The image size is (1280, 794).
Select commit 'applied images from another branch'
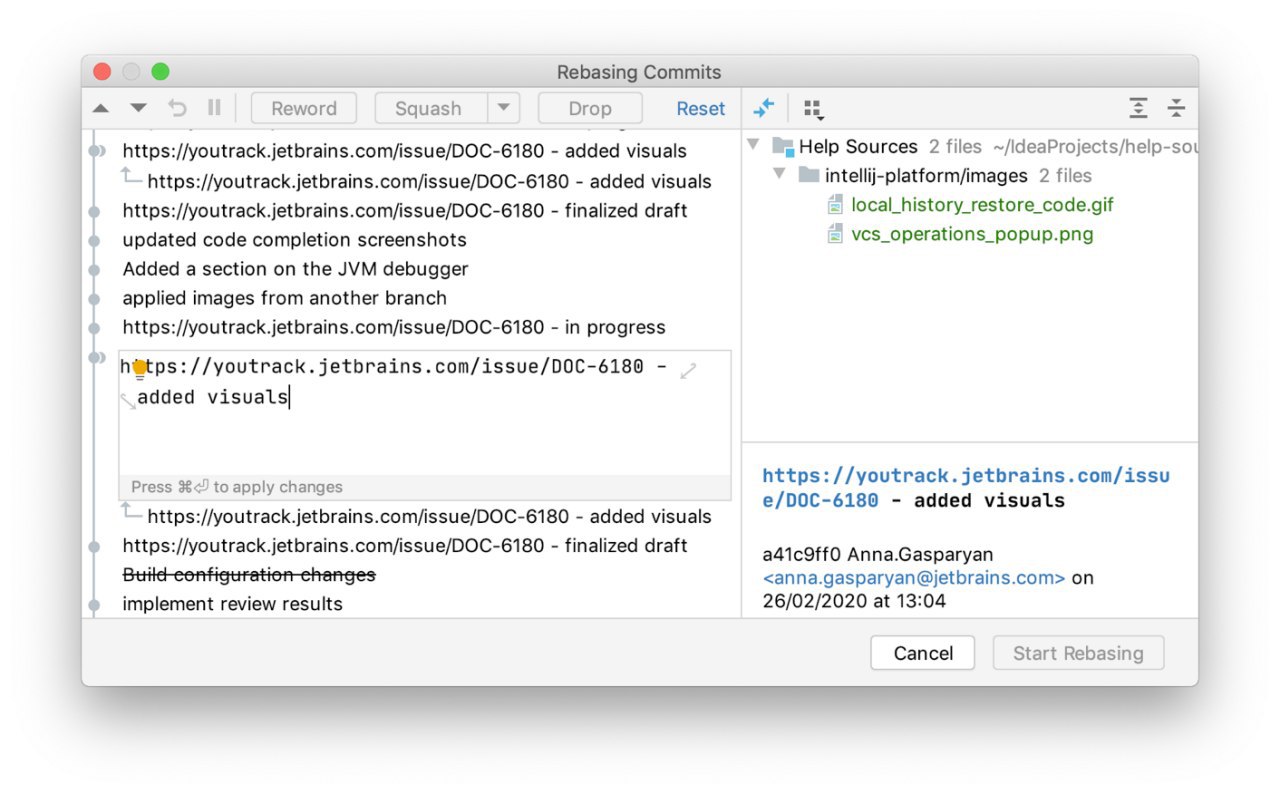point(284,298)
